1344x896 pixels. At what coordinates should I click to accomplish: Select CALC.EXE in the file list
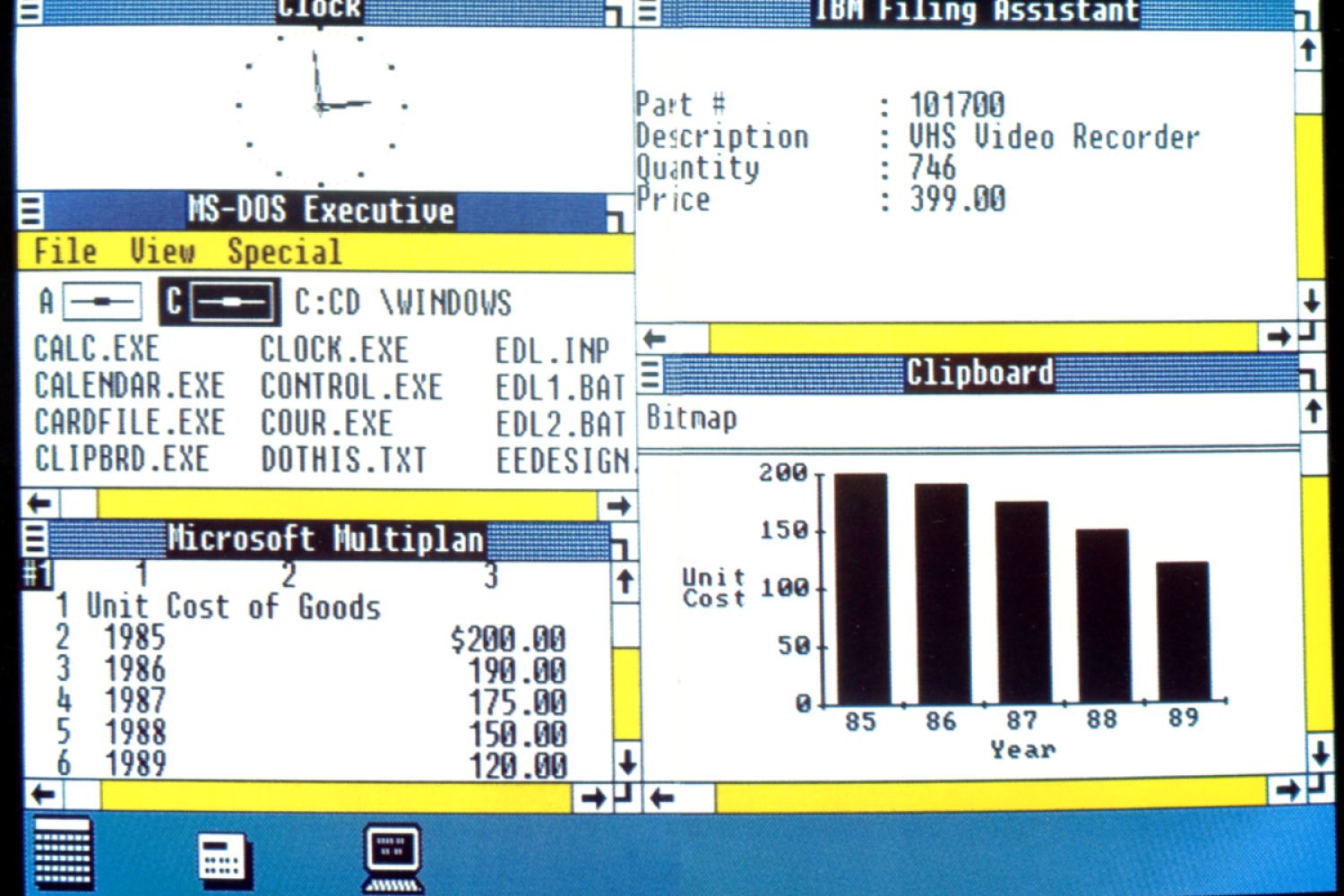coord(94,349)
